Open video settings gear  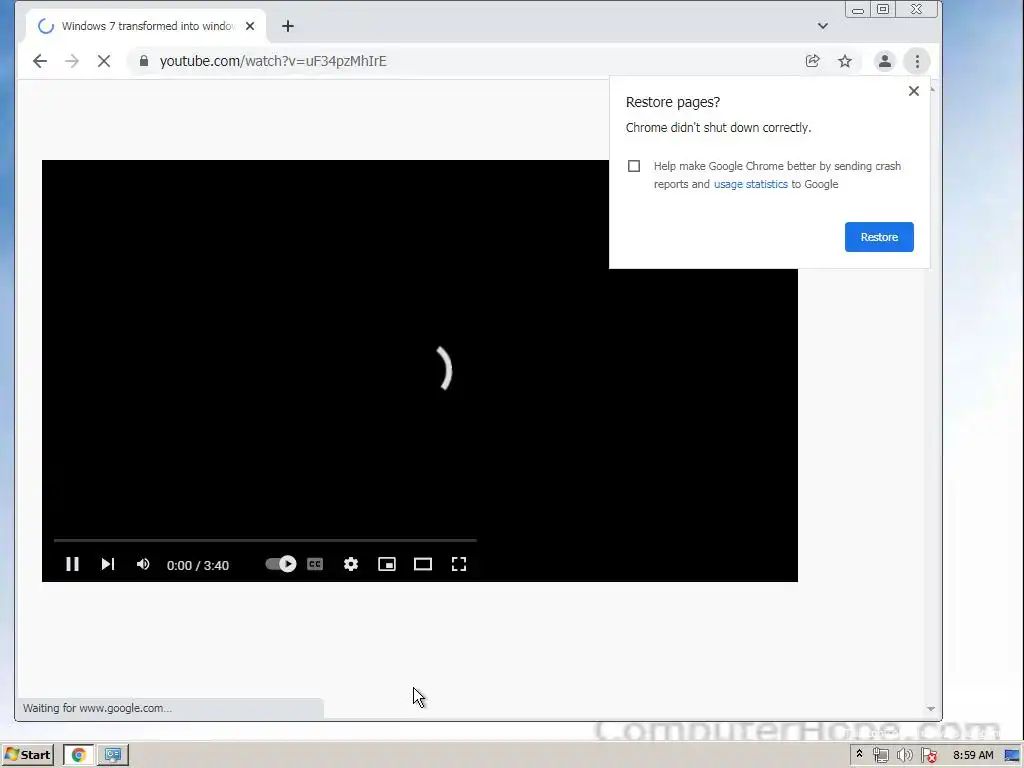pyautogui.click(x=351, y=564)
